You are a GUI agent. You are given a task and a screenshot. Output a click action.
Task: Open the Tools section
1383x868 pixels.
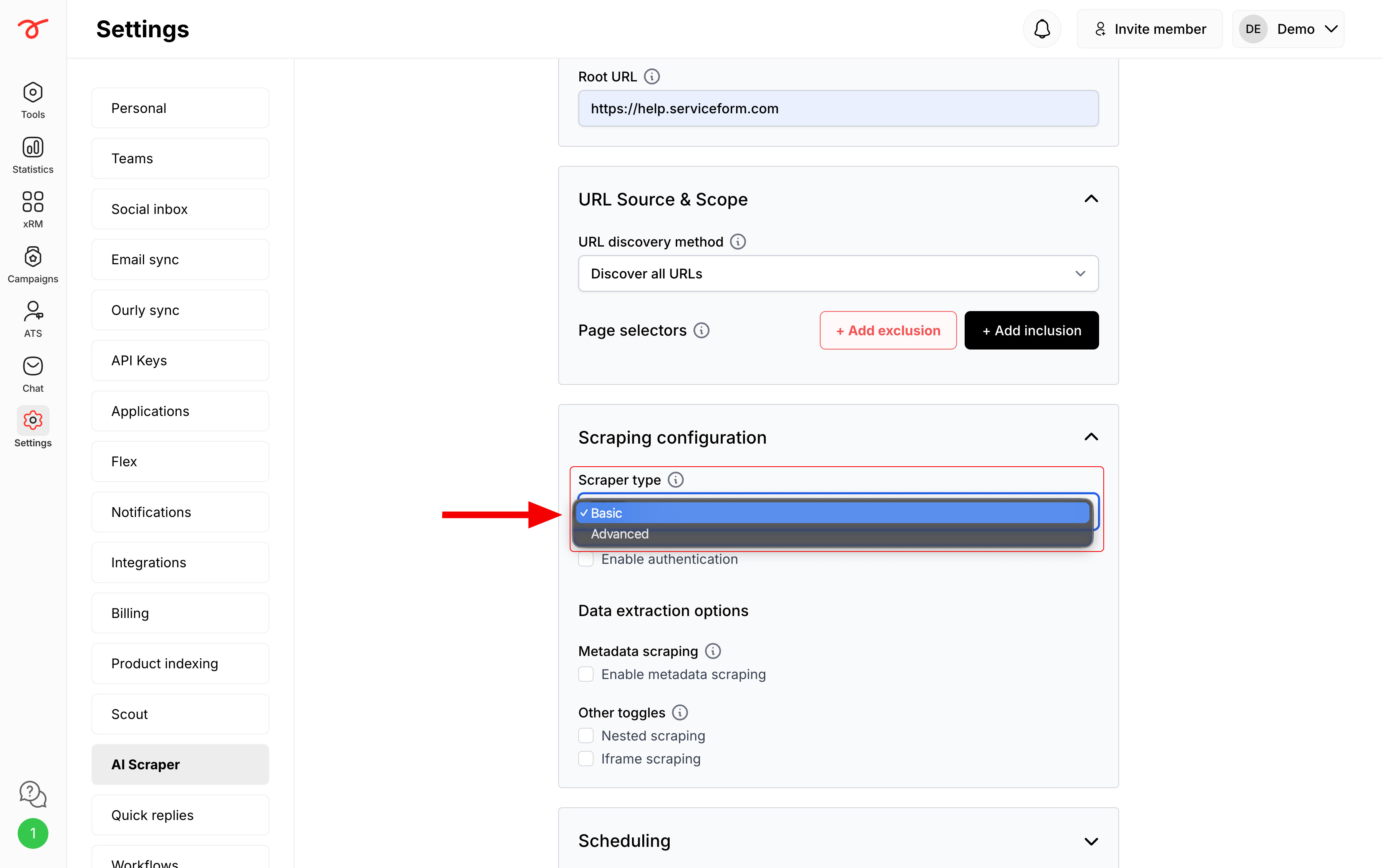coord(33,100)
